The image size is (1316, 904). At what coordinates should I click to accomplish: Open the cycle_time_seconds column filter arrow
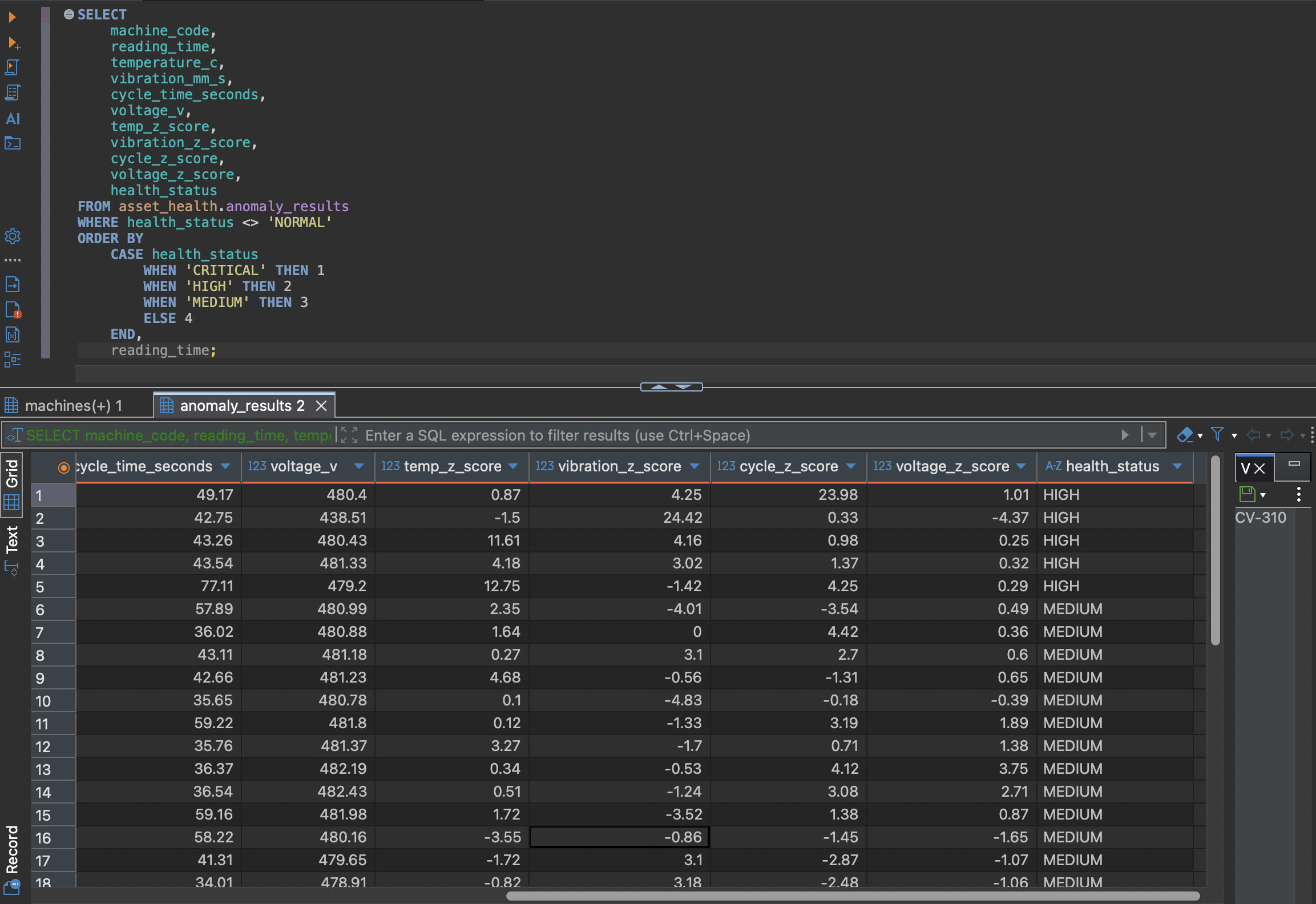coord(225,466)
